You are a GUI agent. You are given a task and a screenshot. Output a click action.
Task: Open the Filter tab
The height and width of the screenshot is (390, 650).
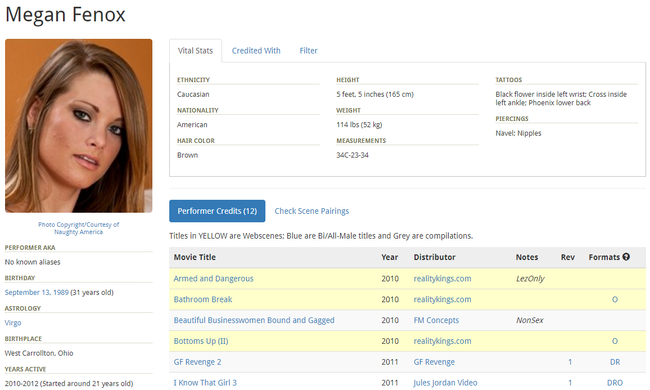[308, 51]
